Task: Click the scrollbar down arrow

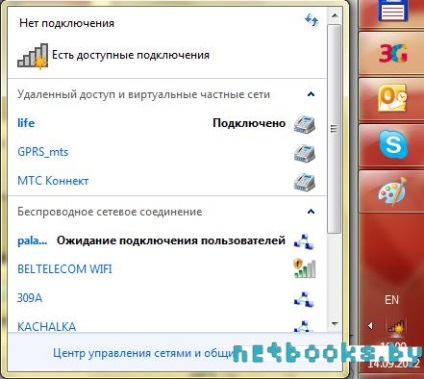Action: pyautogui.click(x=335, y=324)
